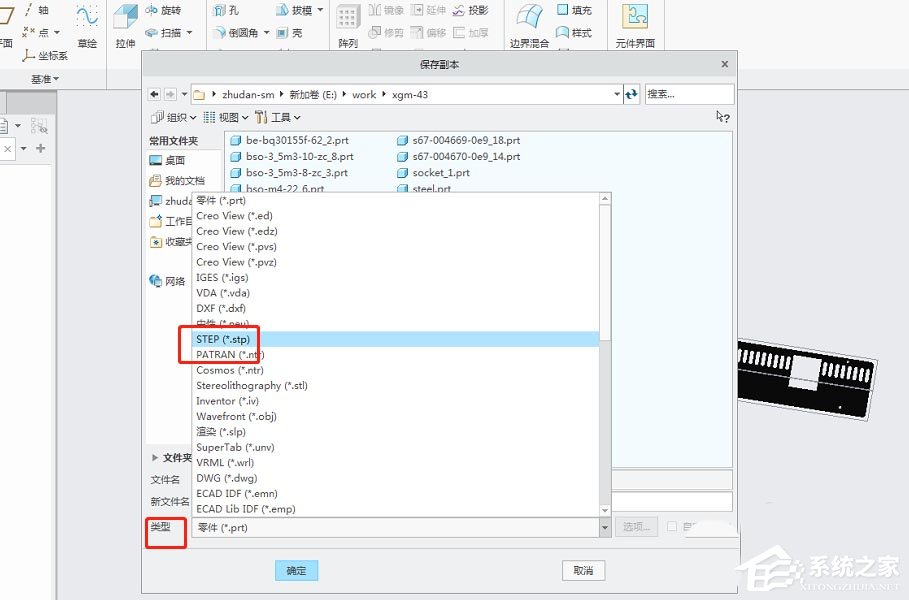Screen dimensions: 909x600
Task: Click the 取消 (Cancel) button
Action: tap(583, 570)
